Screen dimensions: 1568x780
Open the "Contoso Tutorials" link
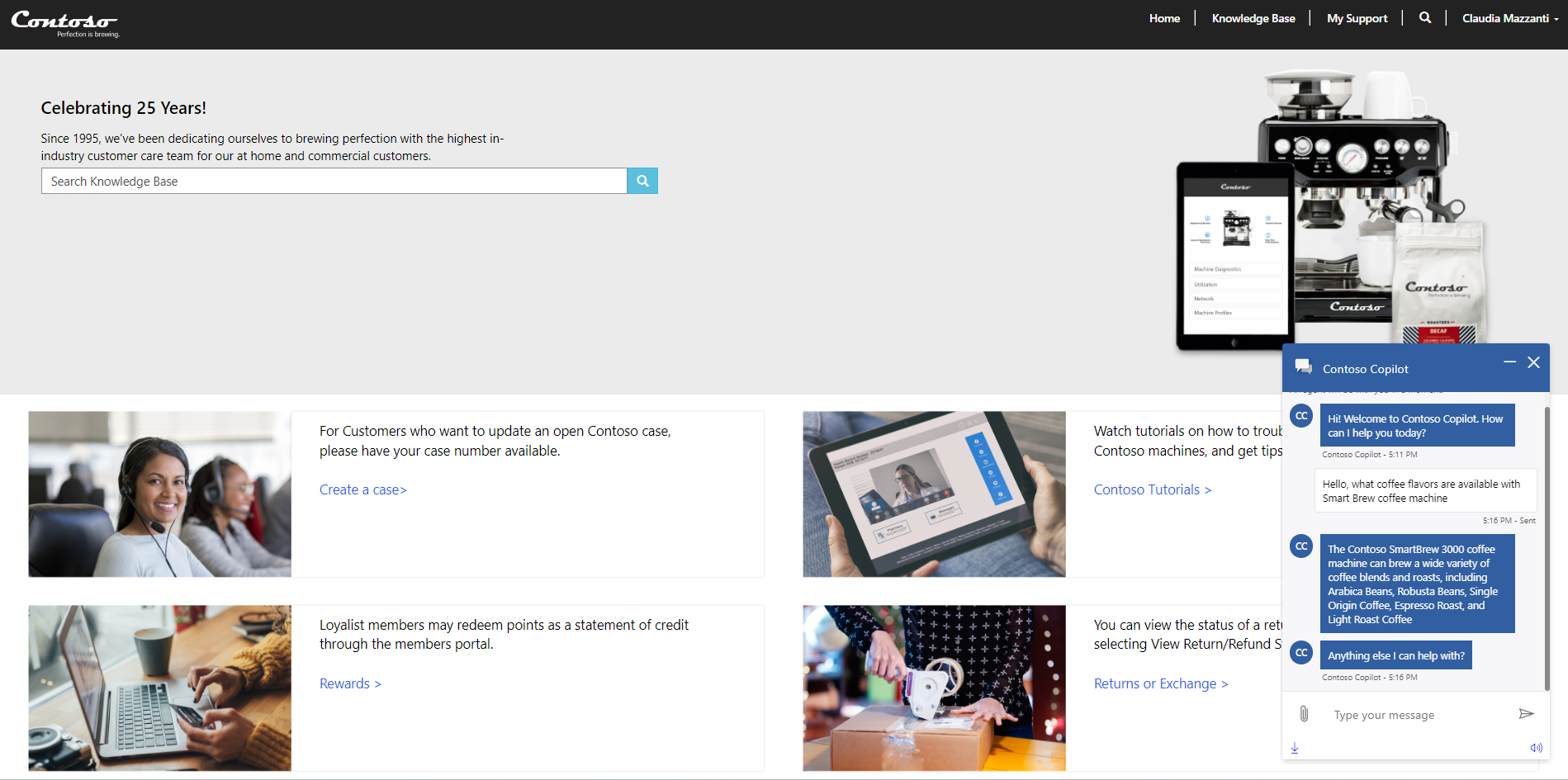(1152, 489)
